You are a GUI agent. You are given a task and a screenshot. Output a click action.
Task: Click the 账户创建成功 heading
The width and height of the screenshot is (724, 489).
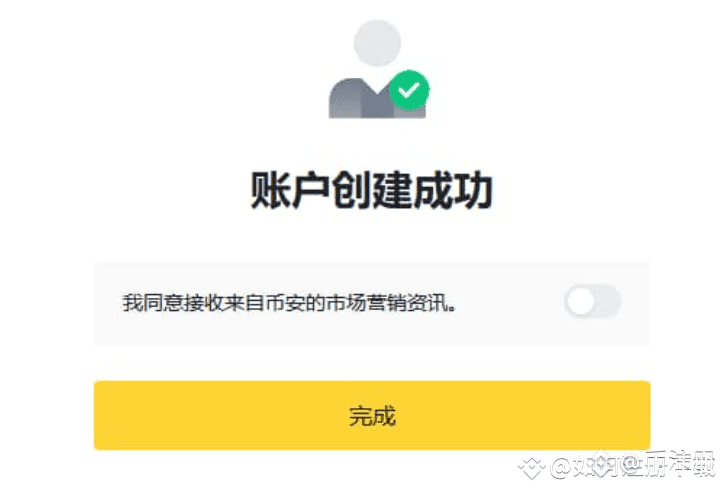pos(372,190)
